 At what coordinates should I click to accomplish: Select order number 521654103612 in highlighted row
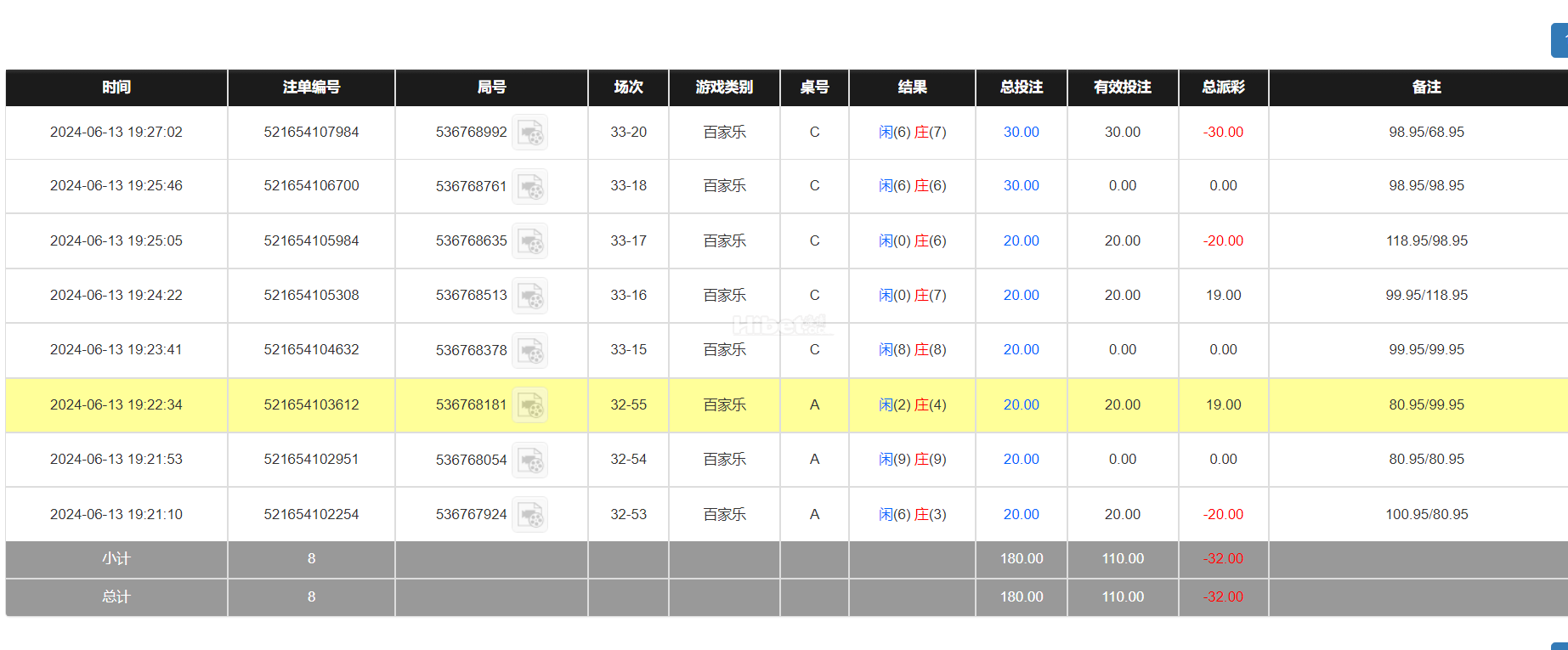pyautogui.click(x=311, y=404)
